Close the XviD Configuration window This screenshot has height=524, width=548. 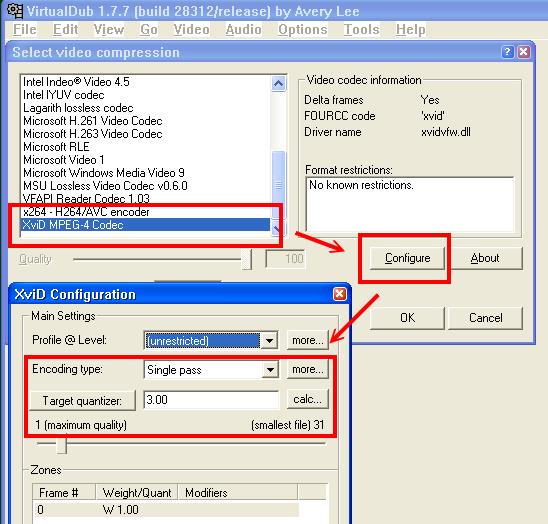click(339, 294)
